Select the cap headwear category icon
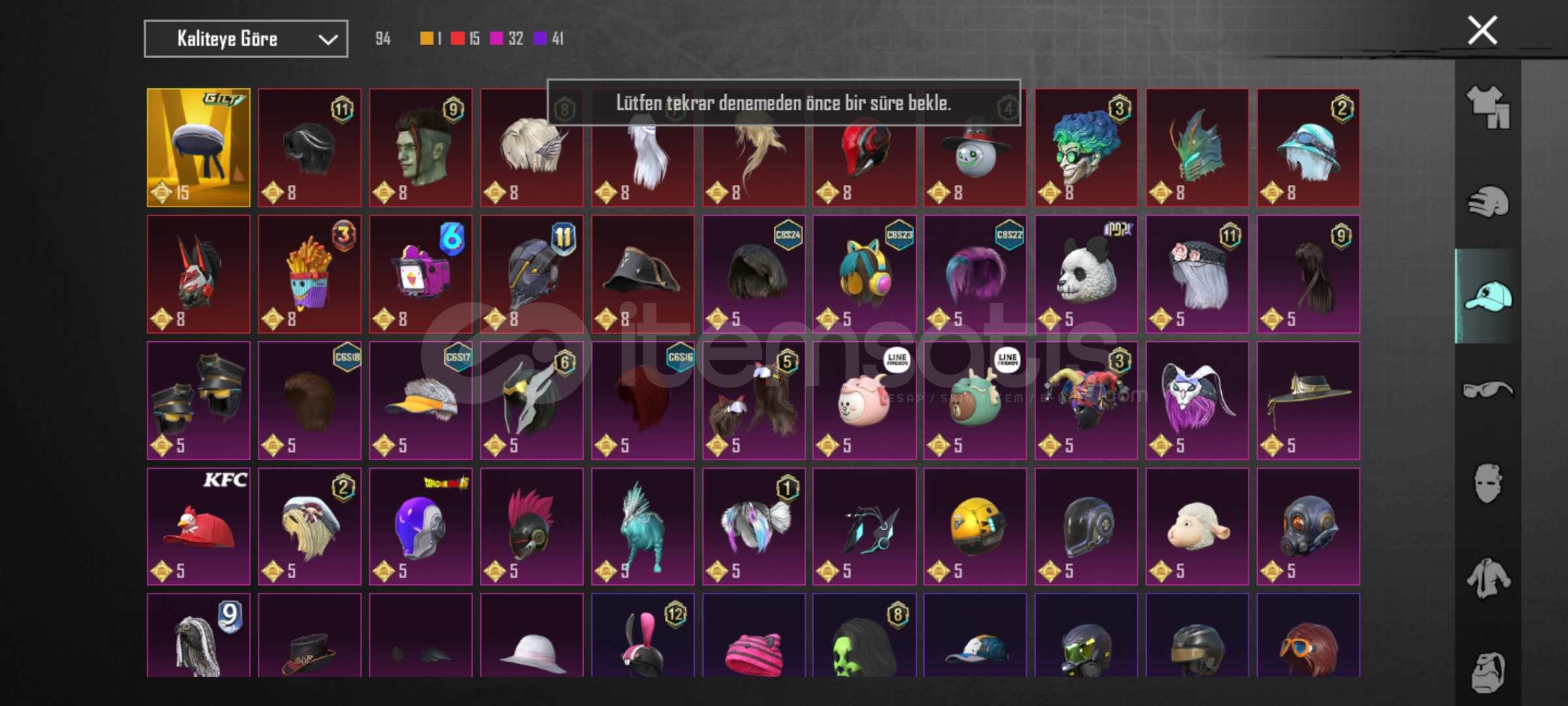 pyautogui.click(x=1488, y=296)
